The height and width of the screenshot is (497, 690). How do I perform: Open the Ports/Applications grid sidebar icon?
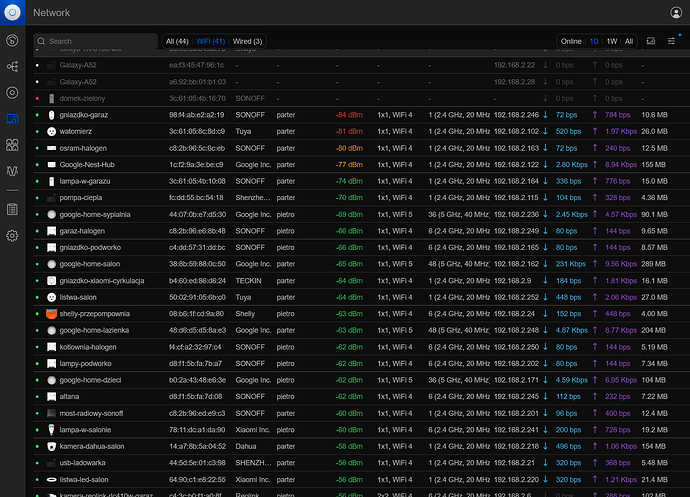click(x=12, y=145)
